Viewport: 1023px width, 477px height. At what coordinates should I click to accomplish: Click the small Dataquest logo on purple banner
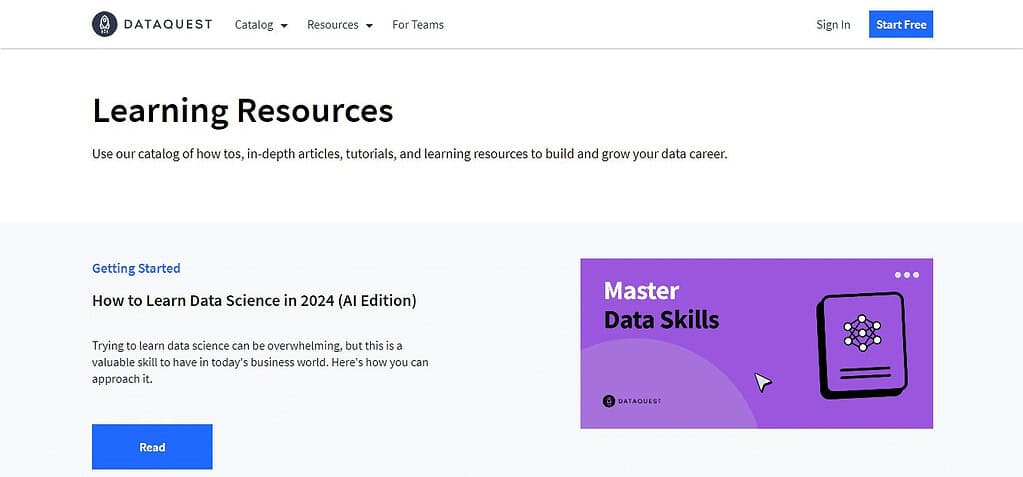point(631,401)
